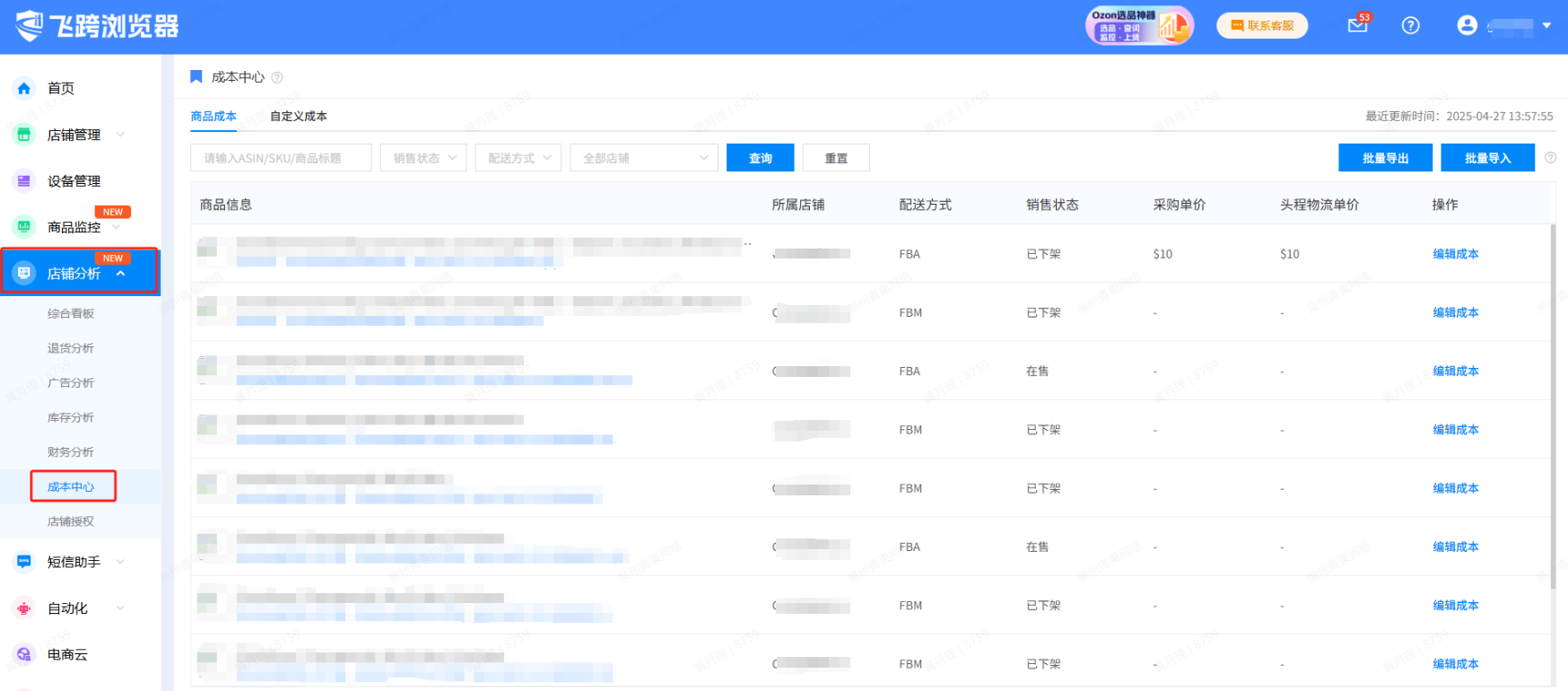1568x691 pixels.
Task: Switch to the 自定义成本 tab
Action: 299,116
